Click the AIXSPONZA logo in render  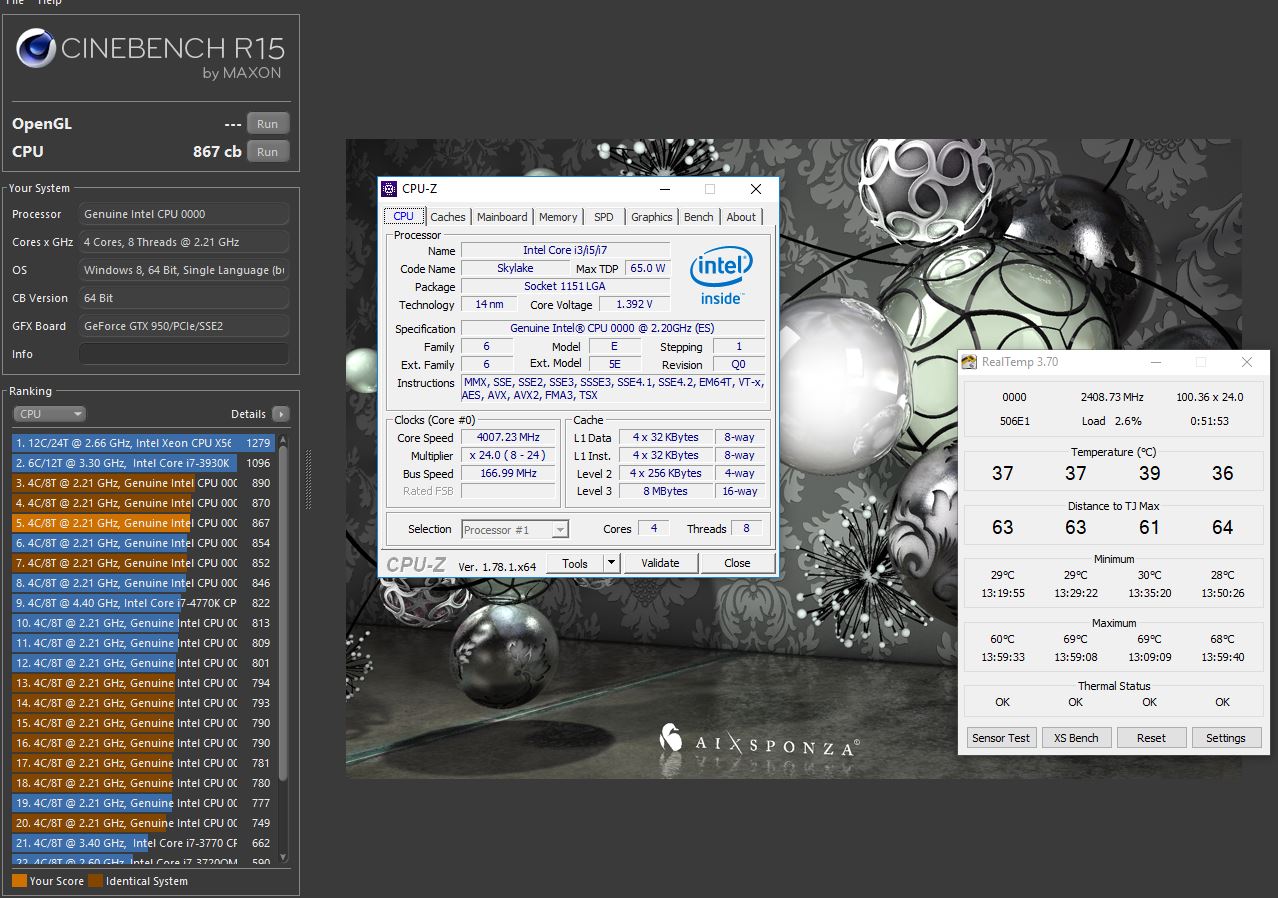click(758, 741)
